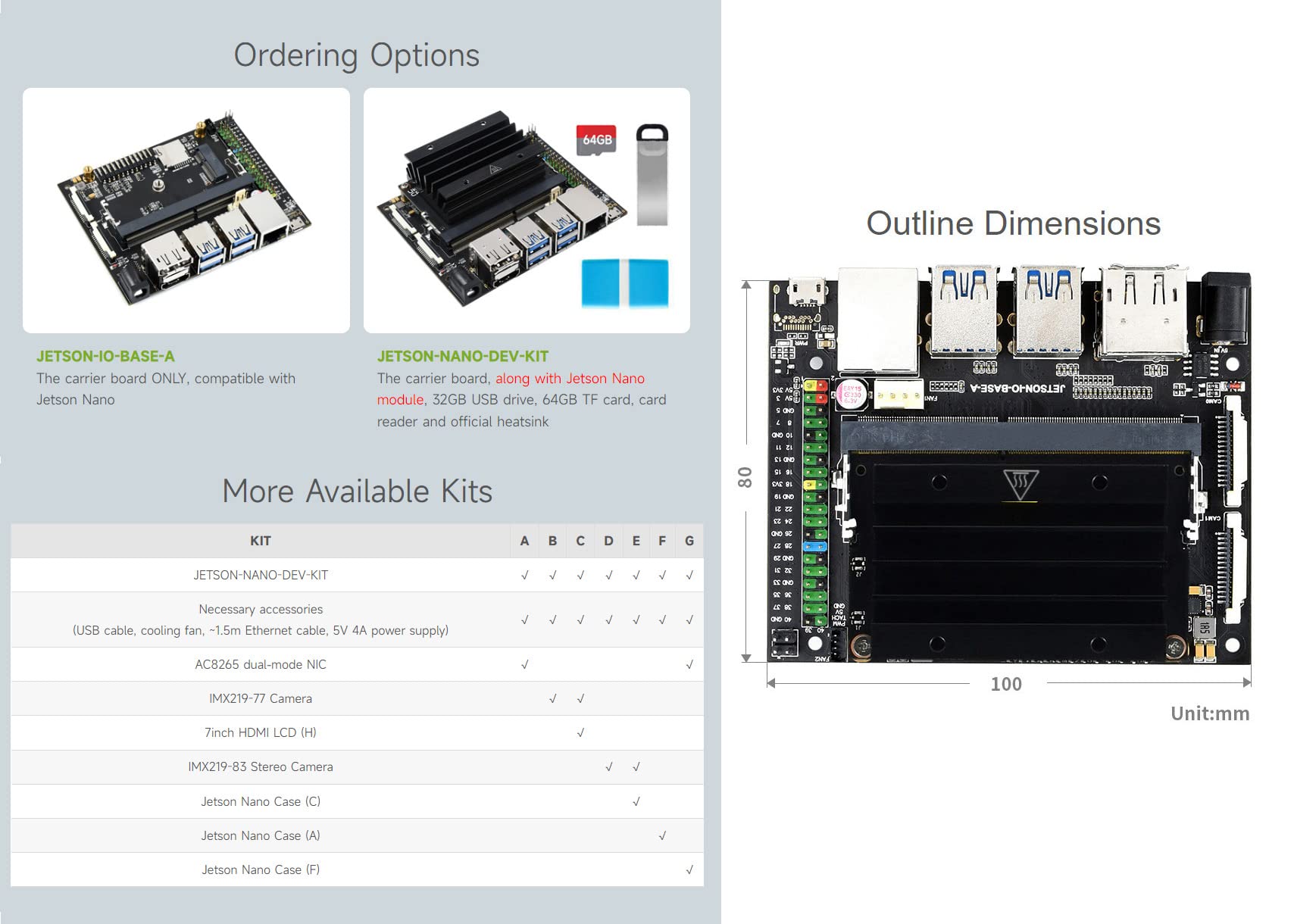Screen dimensions: 1294x924
Task: Click the Ethernet port on dimension board
Action: pyautogui.click(x=880, y=320)
